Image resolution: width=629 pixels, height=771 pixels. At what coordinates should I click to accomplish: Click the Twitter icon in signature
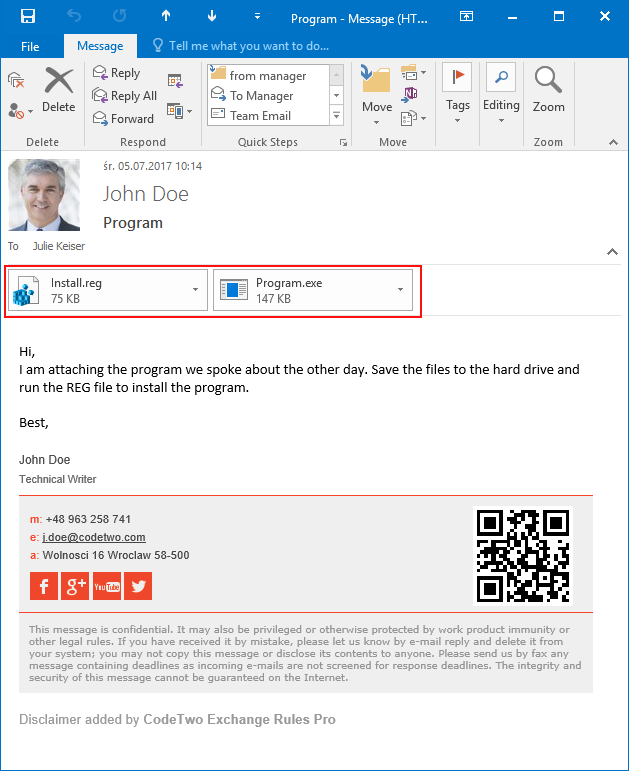pyautogui.click(x=138, y=586)
